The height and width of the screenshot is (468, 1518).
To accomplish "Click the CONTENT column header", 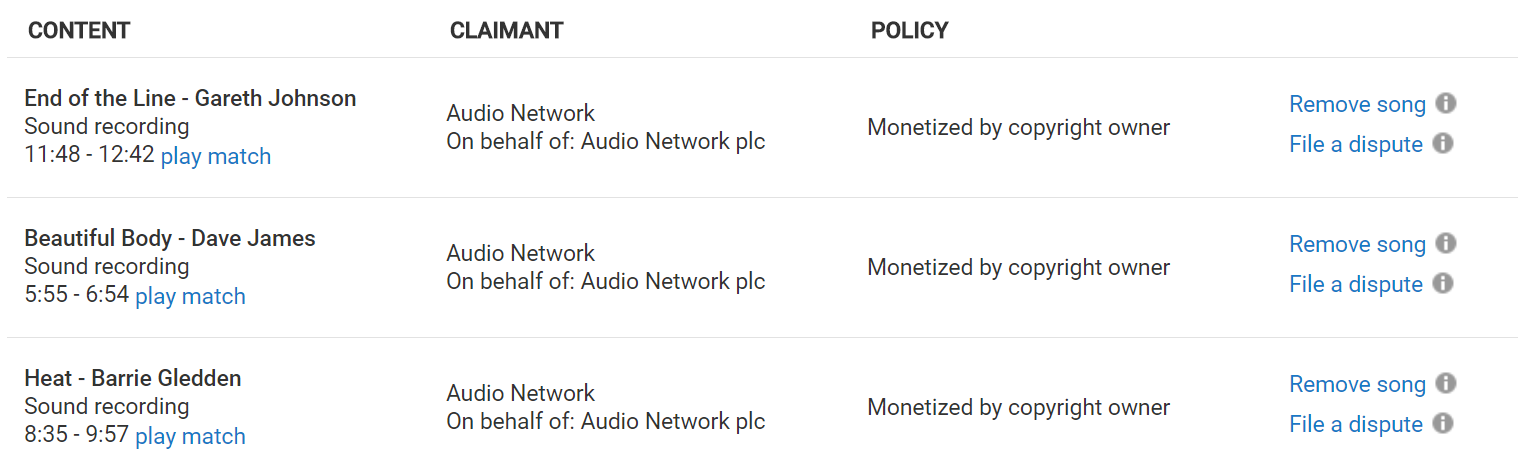I will (79, 30).
